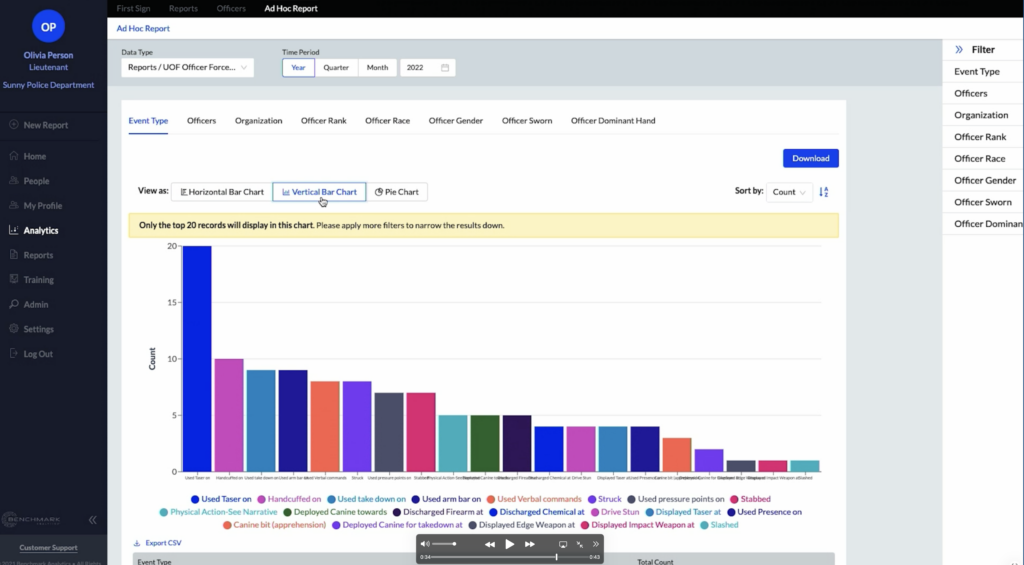Click the rewind button in player

click(490, 544)
